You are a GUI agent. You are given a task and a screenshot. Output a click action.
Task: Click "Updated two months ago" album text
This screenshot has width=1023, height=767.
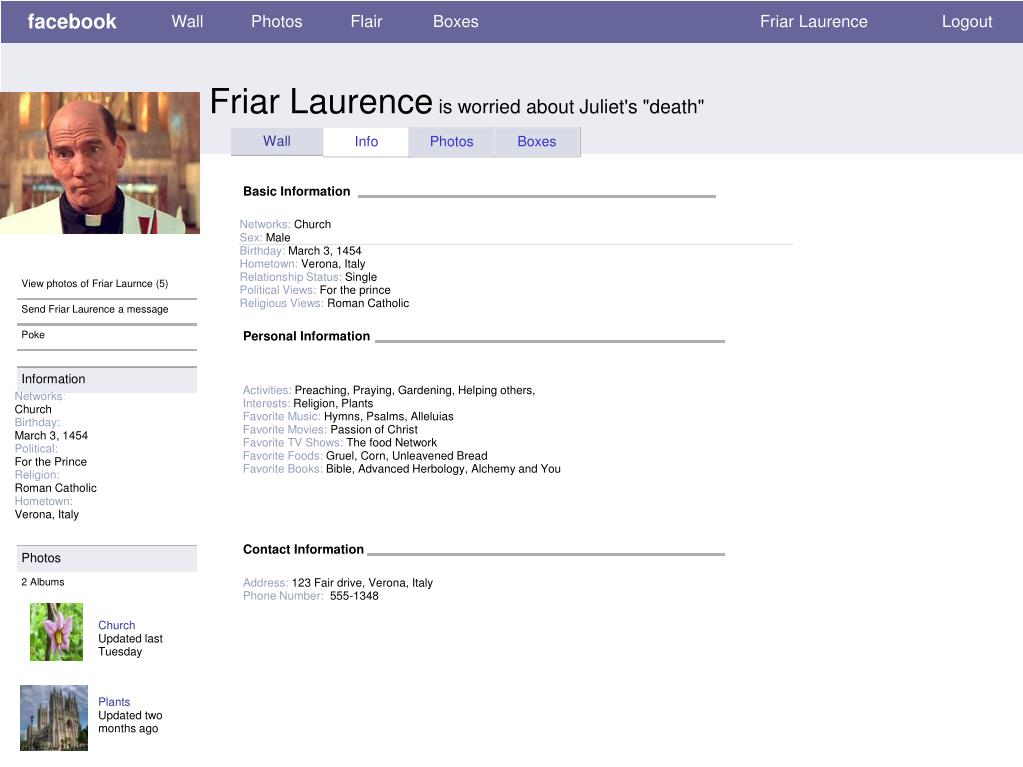pos(130,722)
